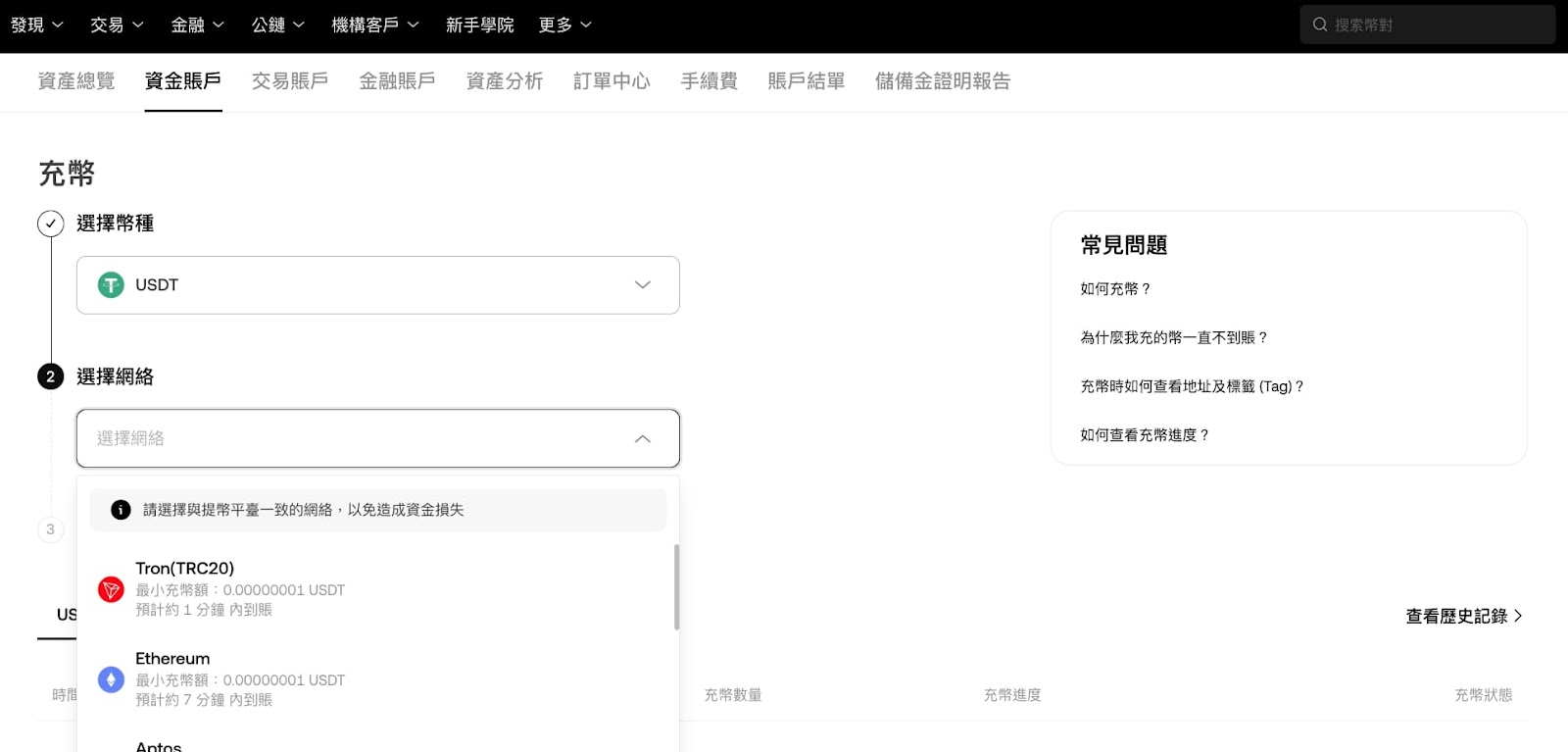Switch to the 資金賬戶 tab

(183, 81)
